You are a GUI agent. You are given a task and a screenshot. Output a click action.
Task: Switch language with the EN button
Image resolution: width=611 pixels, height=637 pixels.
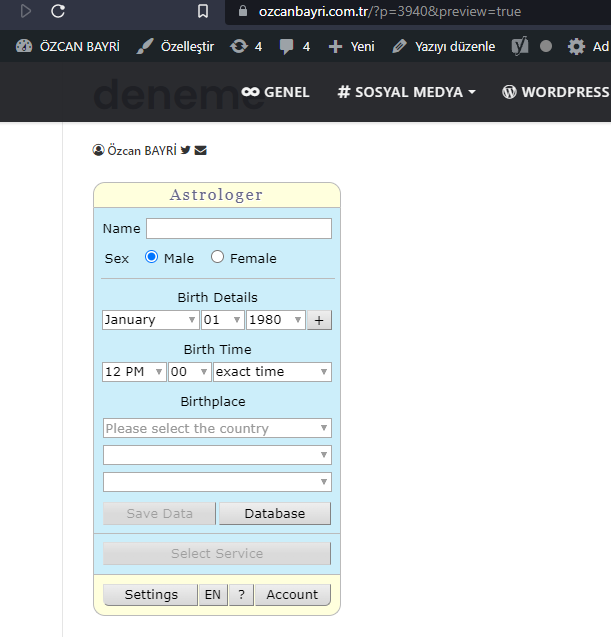tap(213, 595)
